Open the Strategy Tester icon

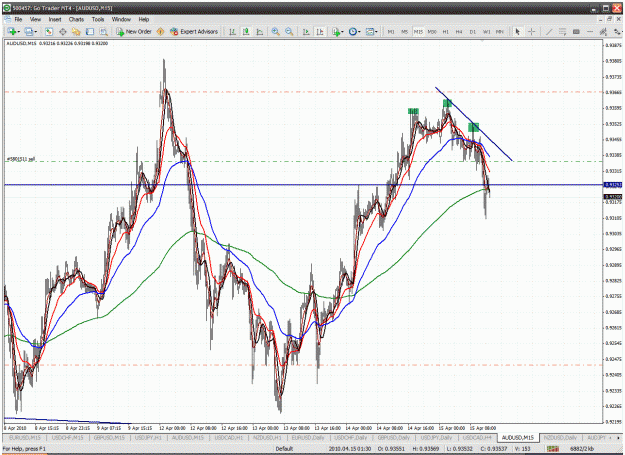(104, 31)
